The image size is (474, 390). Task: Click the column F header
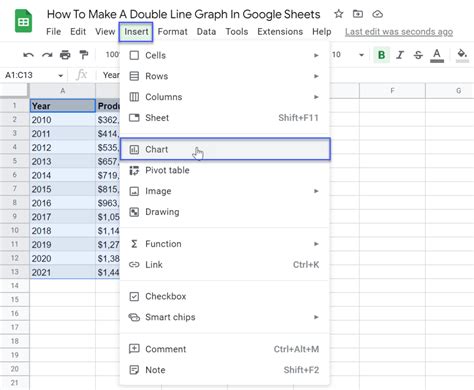pyautogui.click(x=392, y=90)
